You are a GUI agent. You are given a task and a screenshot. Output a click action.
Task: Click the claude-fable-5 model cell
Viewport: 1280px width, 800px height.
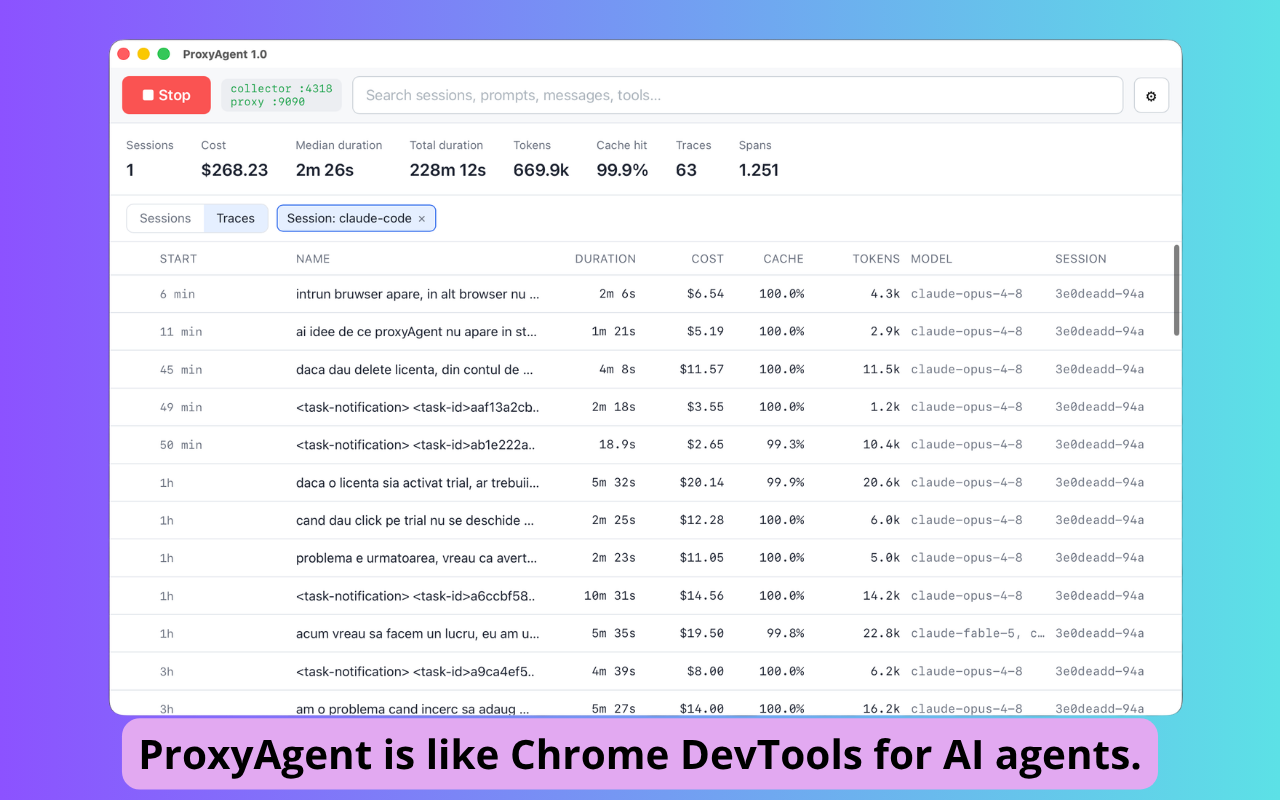click(x=978, y=633)
